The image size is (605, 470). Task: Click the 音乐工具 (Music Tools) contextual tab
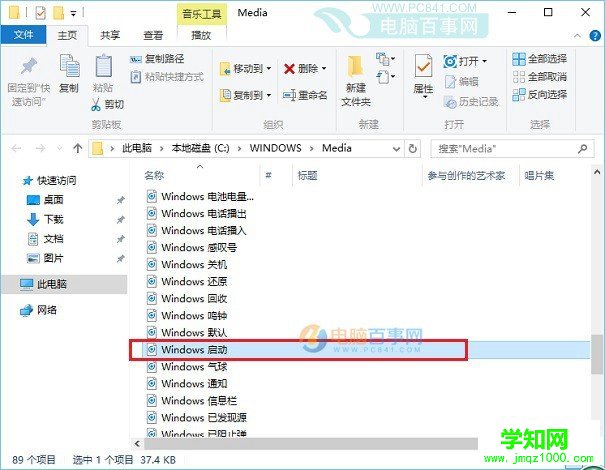(202, 14)
